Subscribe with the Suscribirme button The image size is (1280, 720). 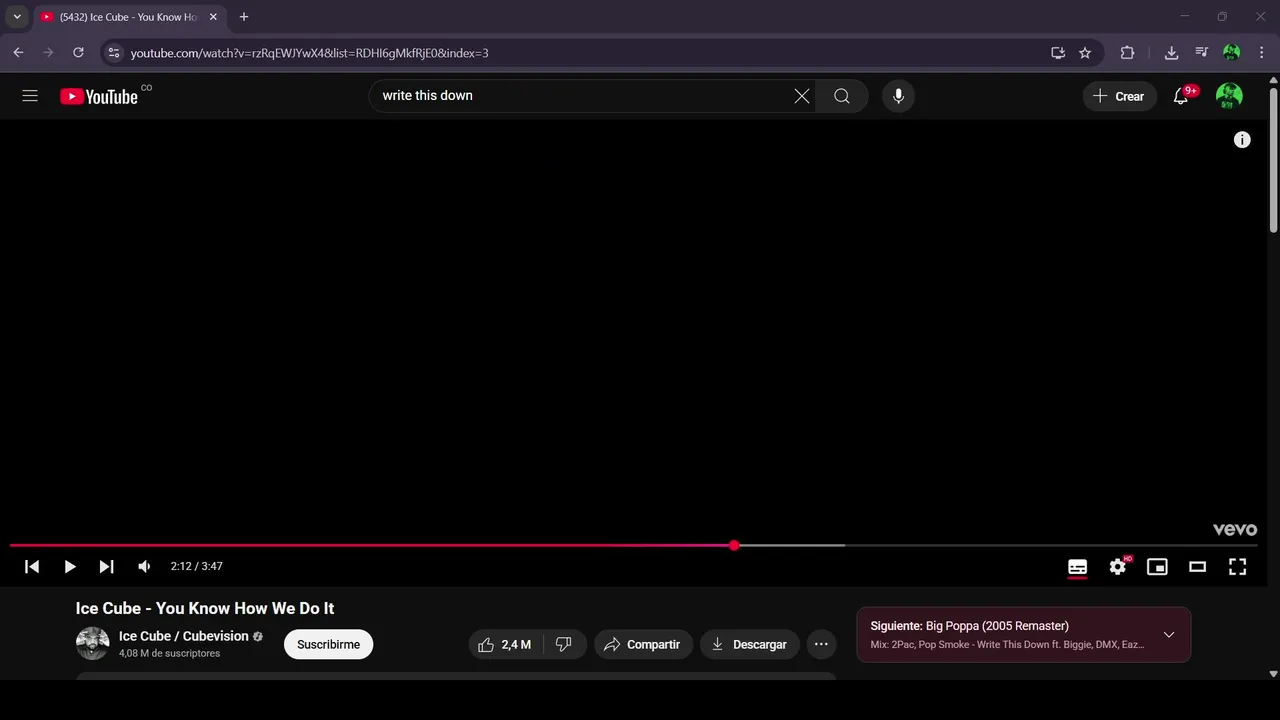point(328,645)
